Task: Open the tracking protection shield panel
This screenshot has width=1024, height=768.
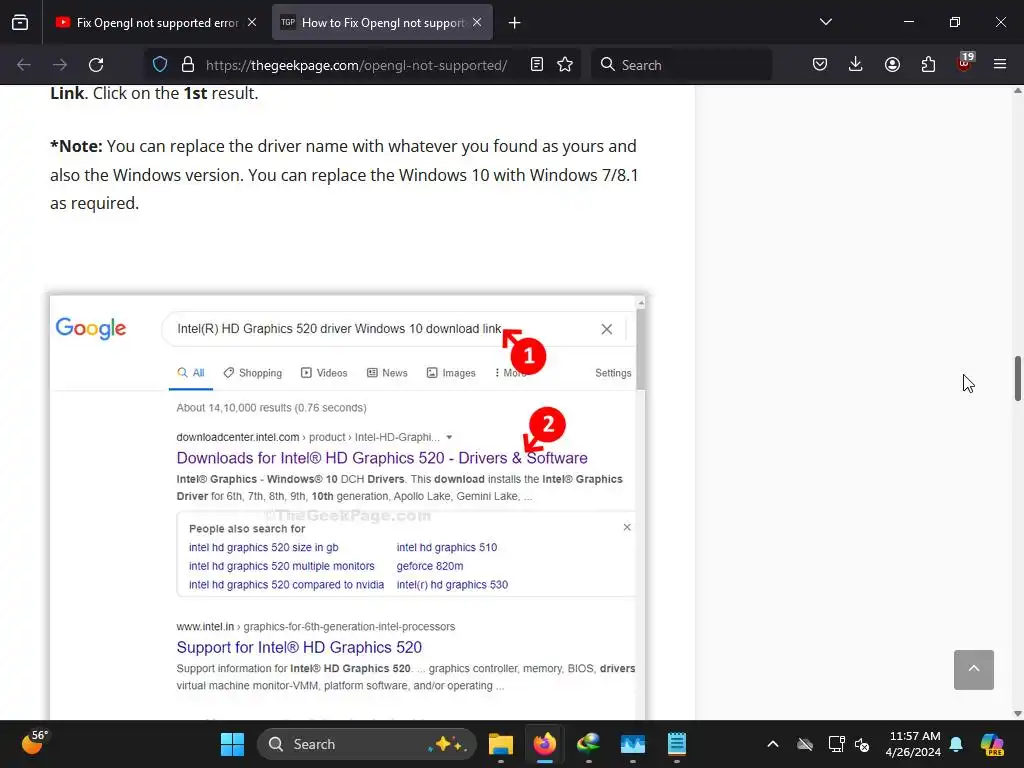Action: coord(160,65)
